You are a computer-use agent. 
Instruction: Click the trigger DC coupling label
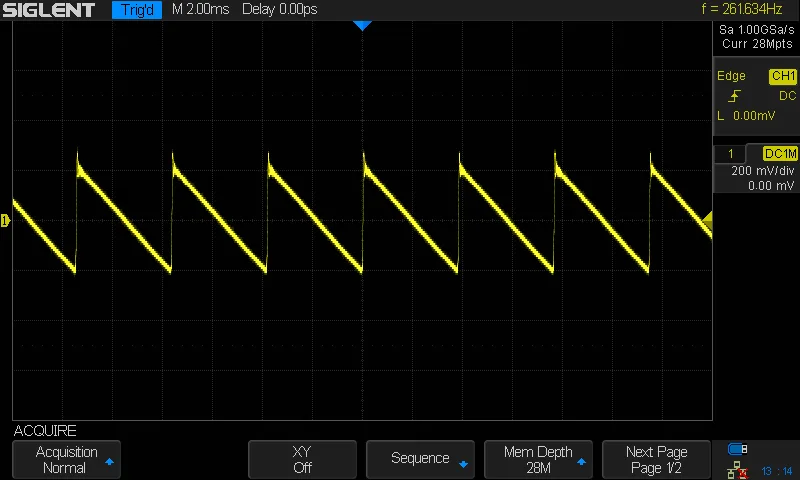(x=787, y=95)
